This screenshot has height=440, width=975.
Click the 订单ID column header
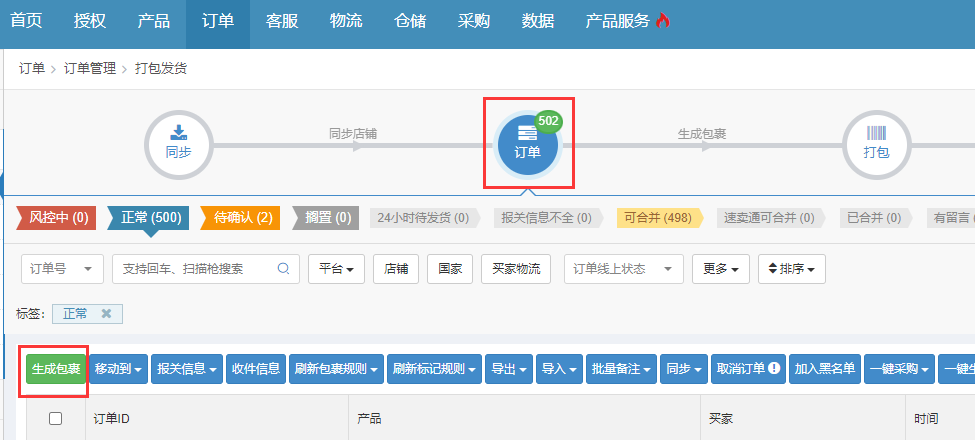click(111, 419)
